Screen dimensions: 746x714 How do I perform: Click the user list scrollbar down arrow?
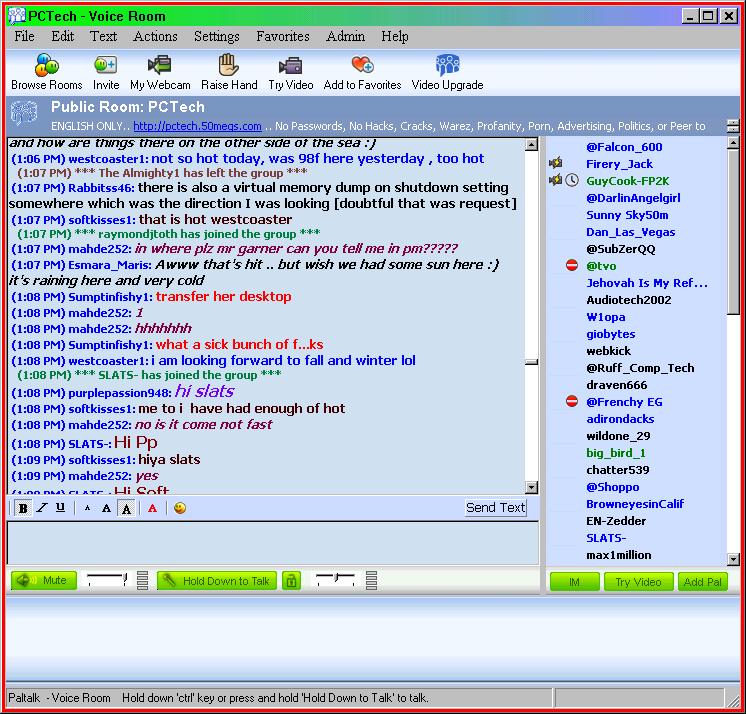point(733,559)
